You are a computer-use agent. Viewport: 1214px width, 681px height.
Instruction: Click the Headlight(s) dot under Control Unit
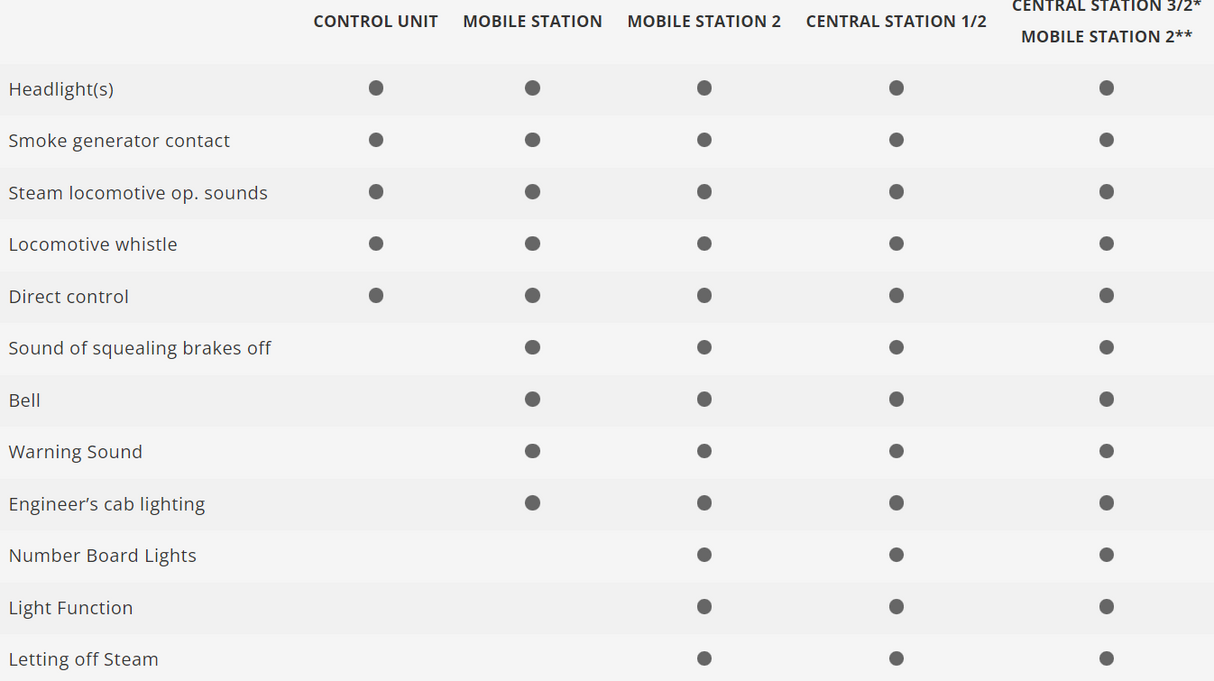(x=376, y=88)
